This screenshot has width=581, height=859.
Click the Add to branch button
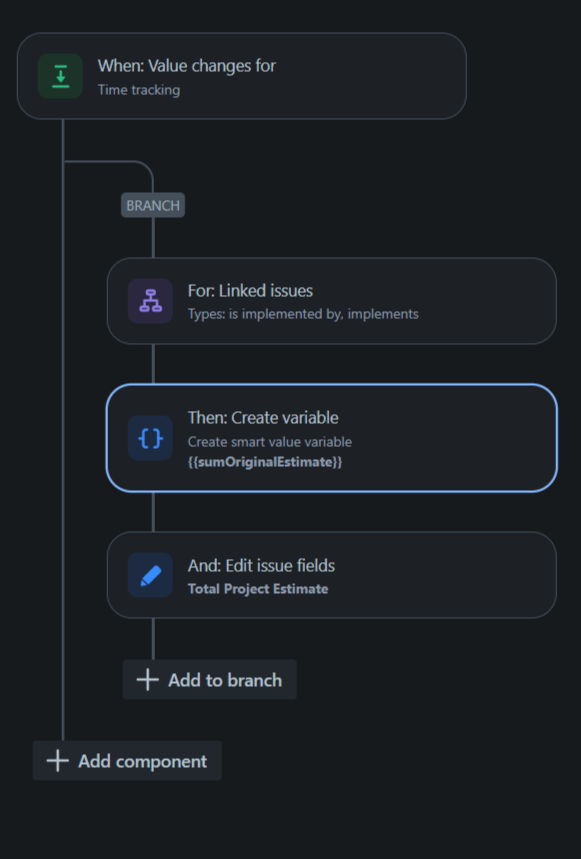[209, 679]
